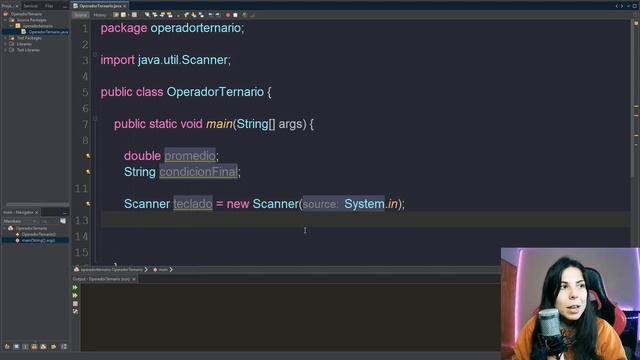This screenshot has height=360, width=640.
Task: Toggle Show Inherited Members filter
Action: (x=7, y=347)
